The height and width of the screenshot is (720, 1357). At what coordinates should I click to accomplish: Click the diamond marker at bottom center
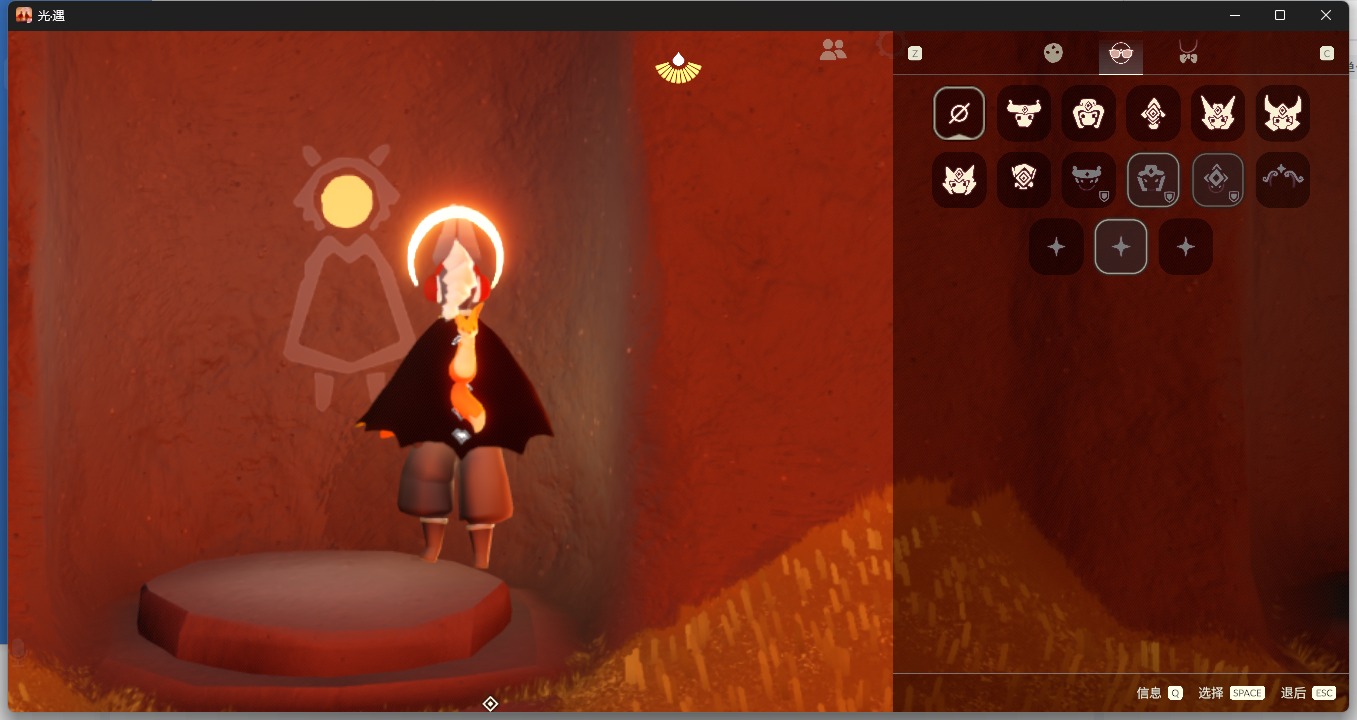point(490,704)
